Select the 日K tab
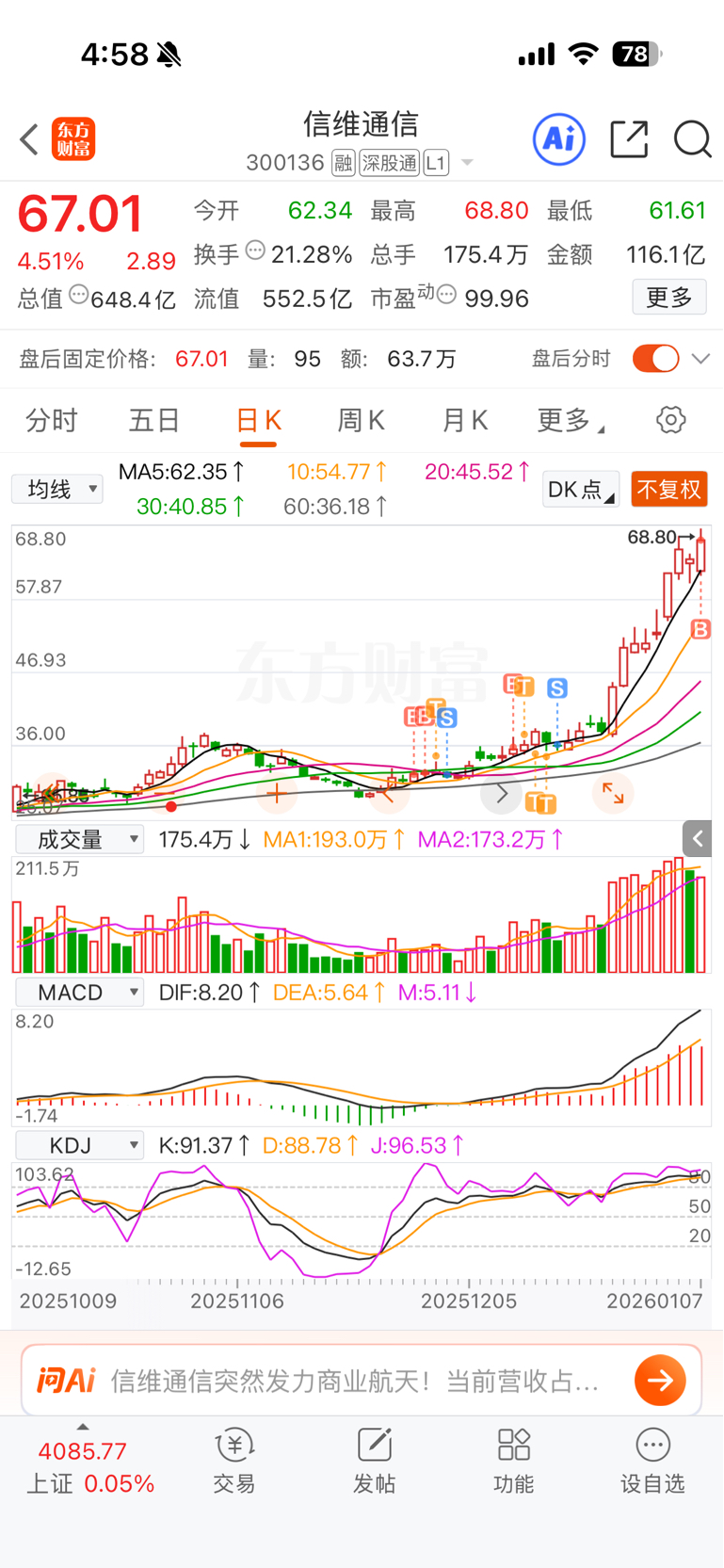The height and width of the screenshot is (1568, 724). (x=259, y=420)
